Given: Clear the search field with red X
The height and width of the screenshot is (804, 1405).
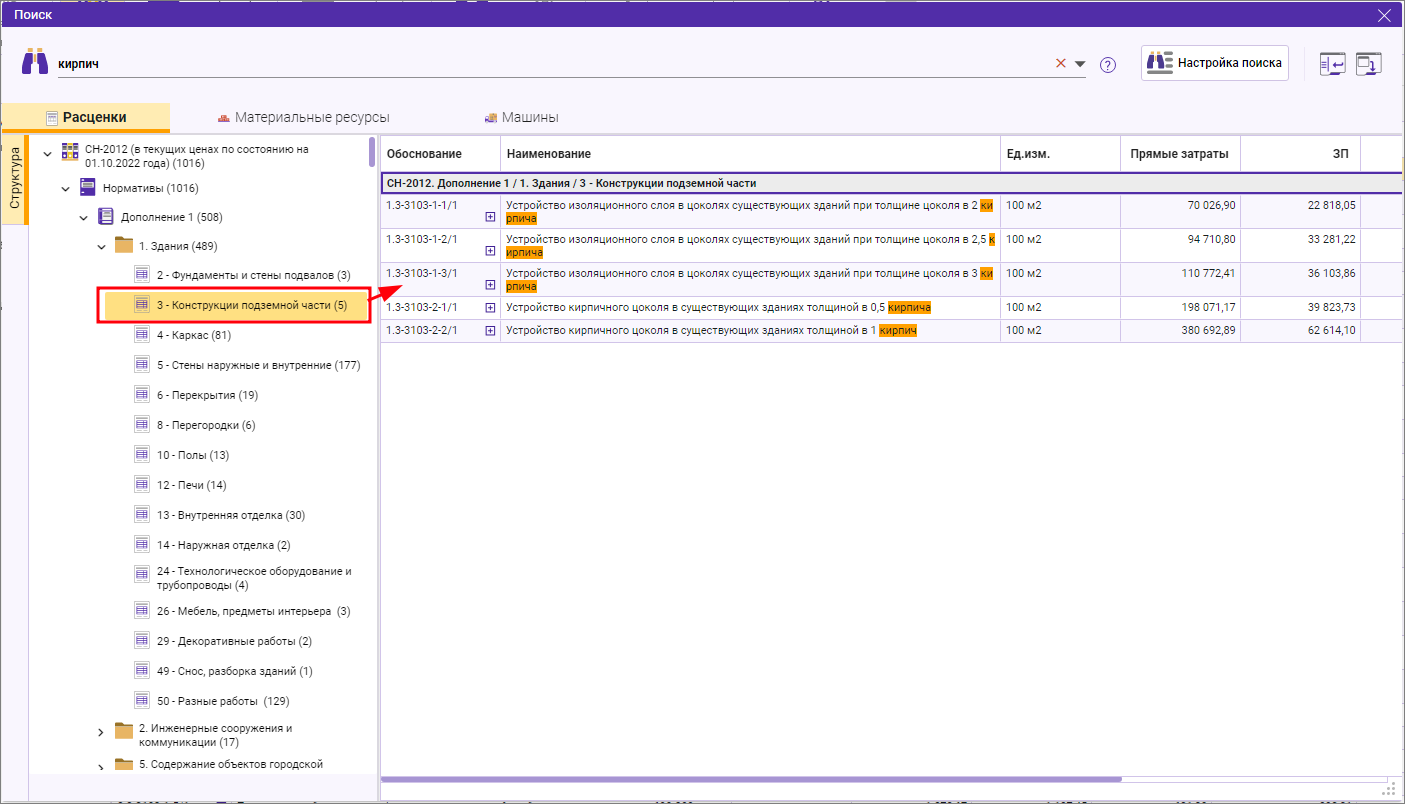Looking at the screenshot, I should point(1061,63).
